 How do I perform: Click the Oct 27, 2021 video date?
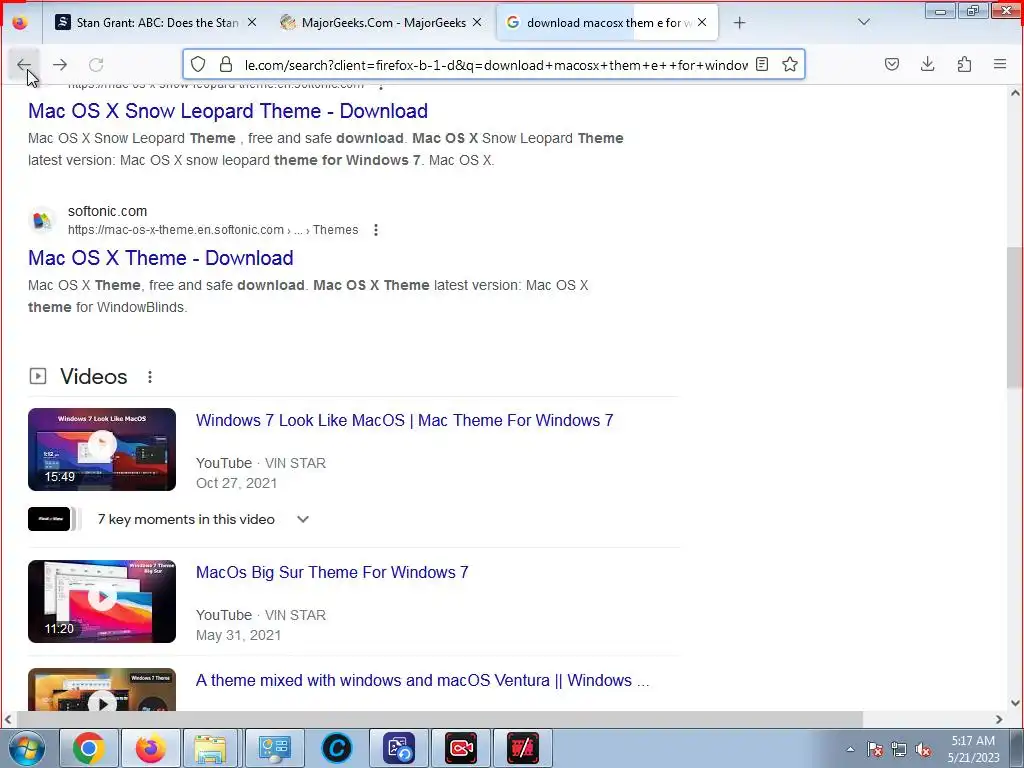click(236, 483)
